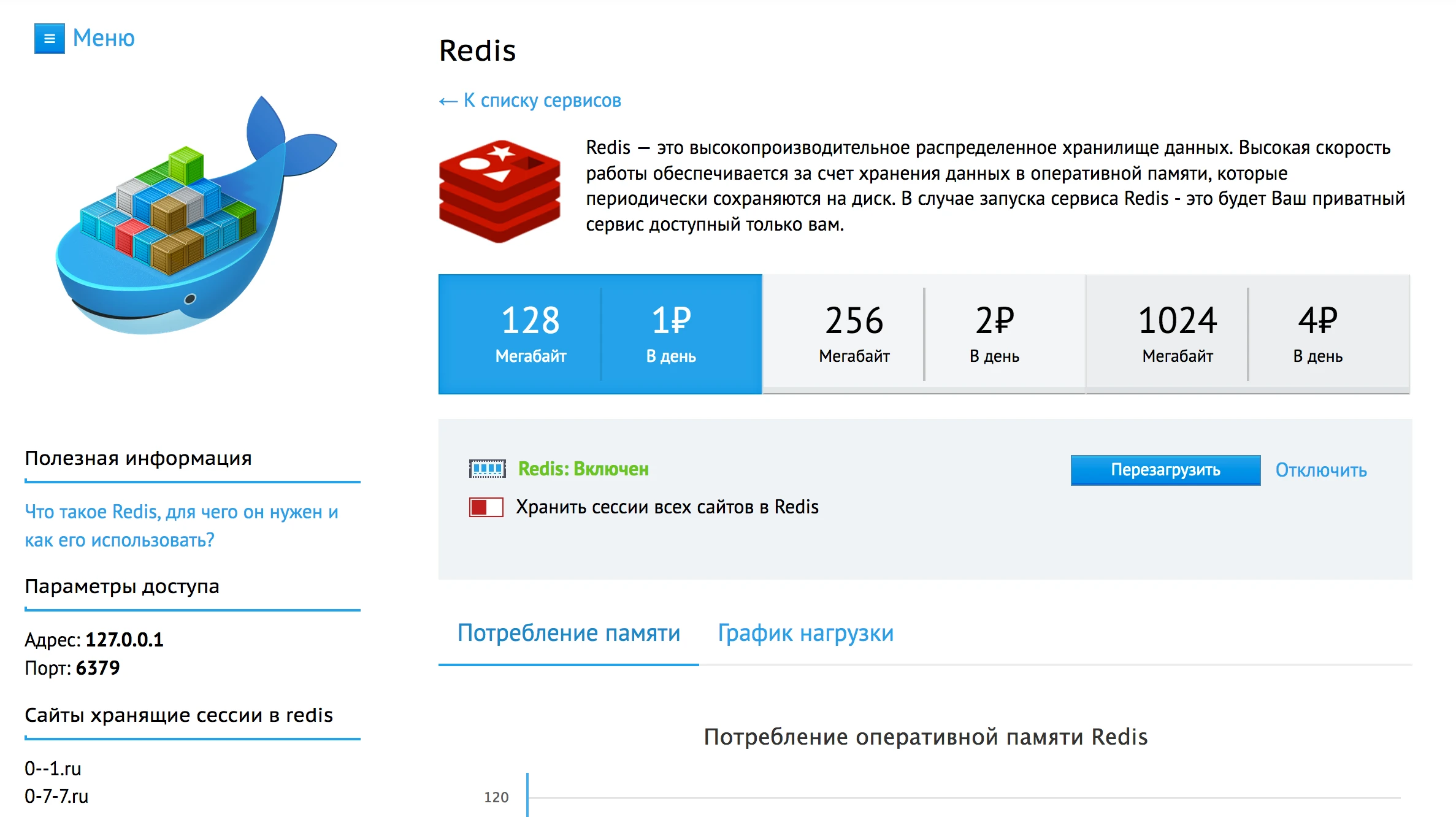Click the Перезагрузить button

pyautogui.click(x=1164, y=469)
